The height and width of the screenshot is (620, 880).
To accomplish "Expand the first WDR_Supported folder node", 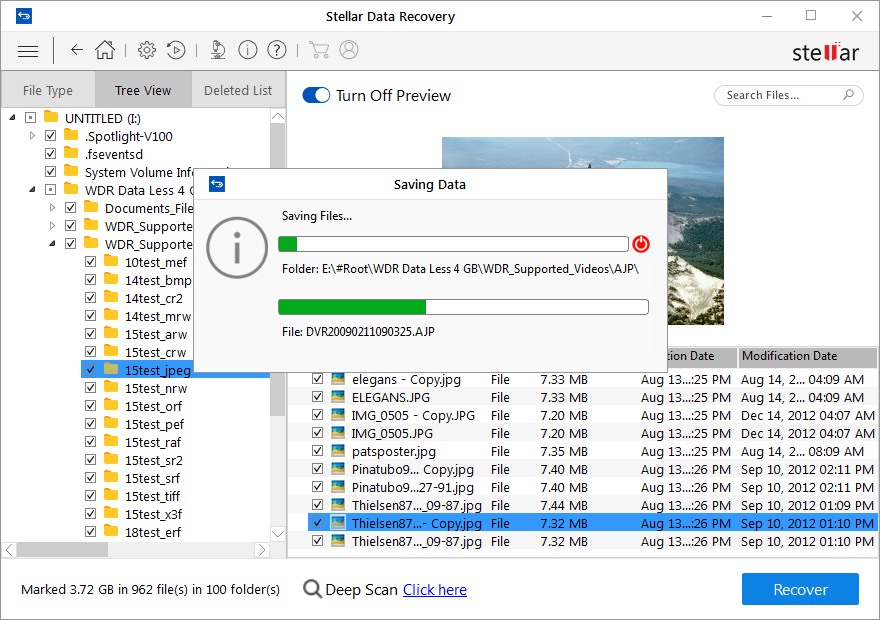I will tap(52, 226).
